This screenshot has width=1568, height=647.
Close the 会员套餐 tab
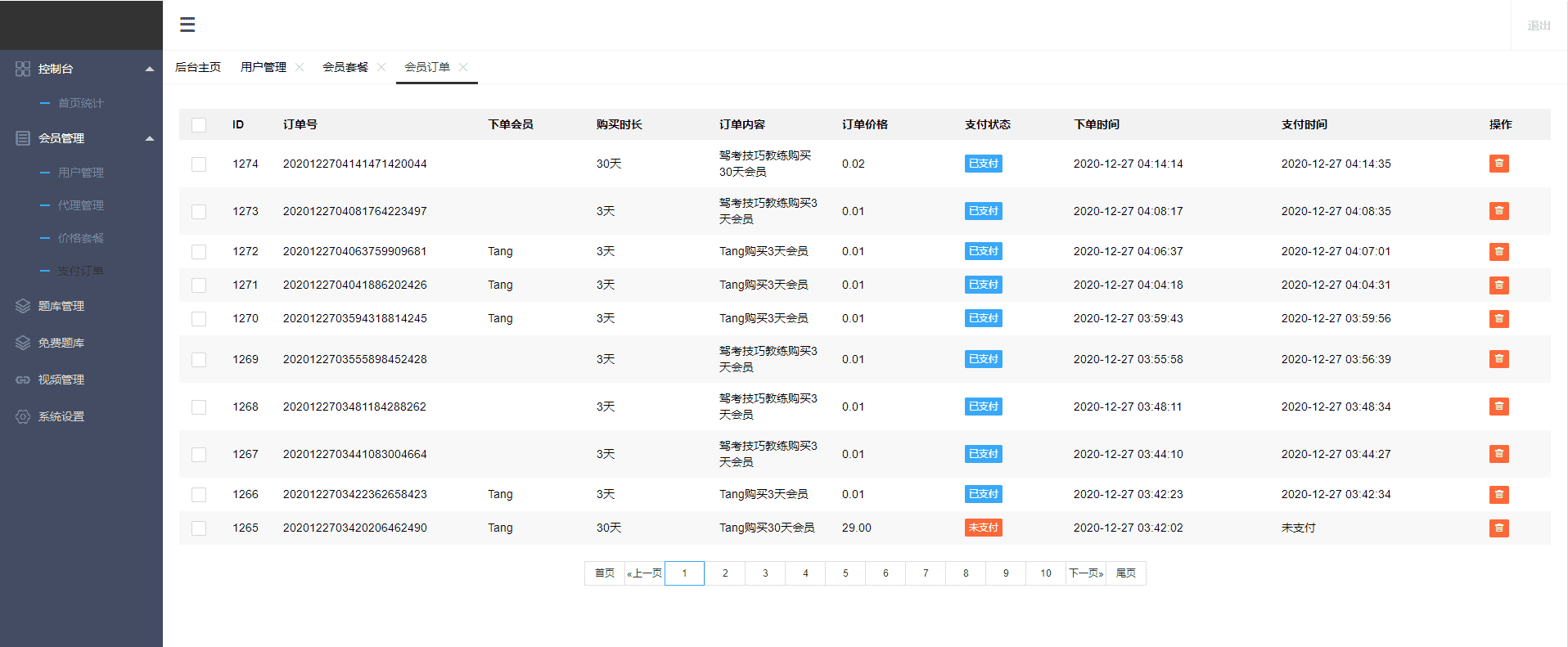click(381, 67)
